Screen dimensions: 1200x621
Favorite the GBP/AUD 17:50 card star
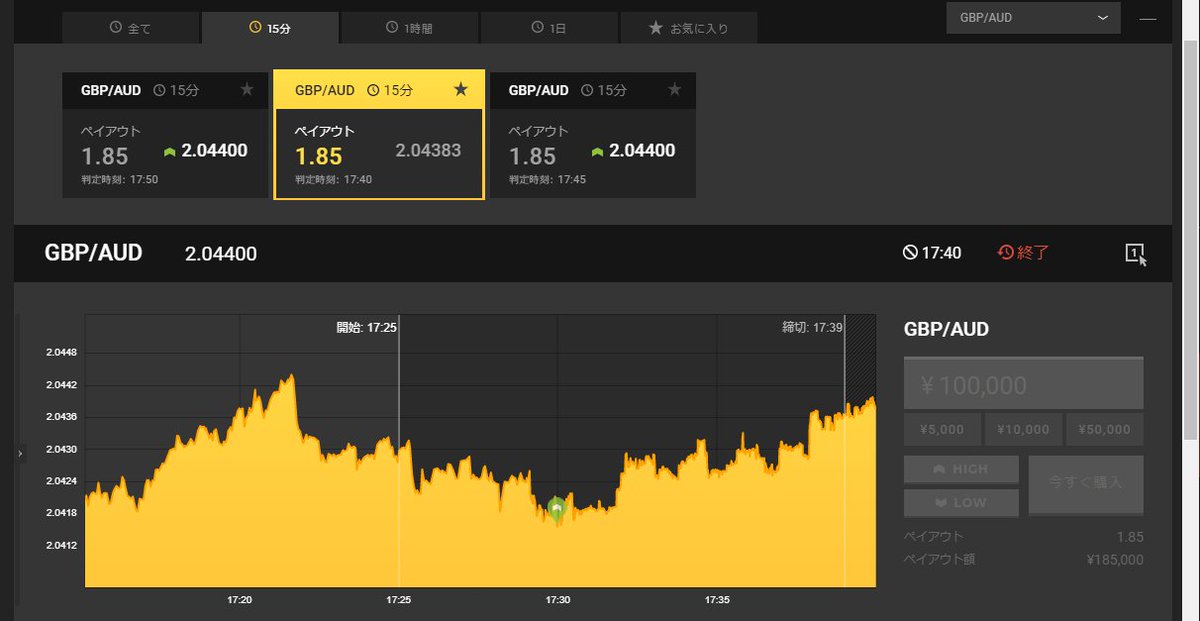click(247, 90)
